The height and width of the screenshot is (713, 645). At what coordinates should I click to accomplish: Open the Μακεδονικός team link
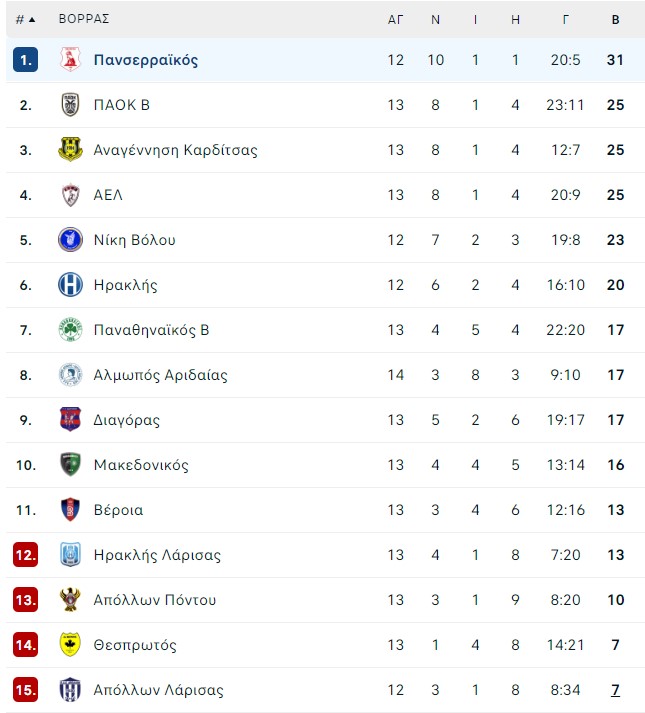coord(141,465)
